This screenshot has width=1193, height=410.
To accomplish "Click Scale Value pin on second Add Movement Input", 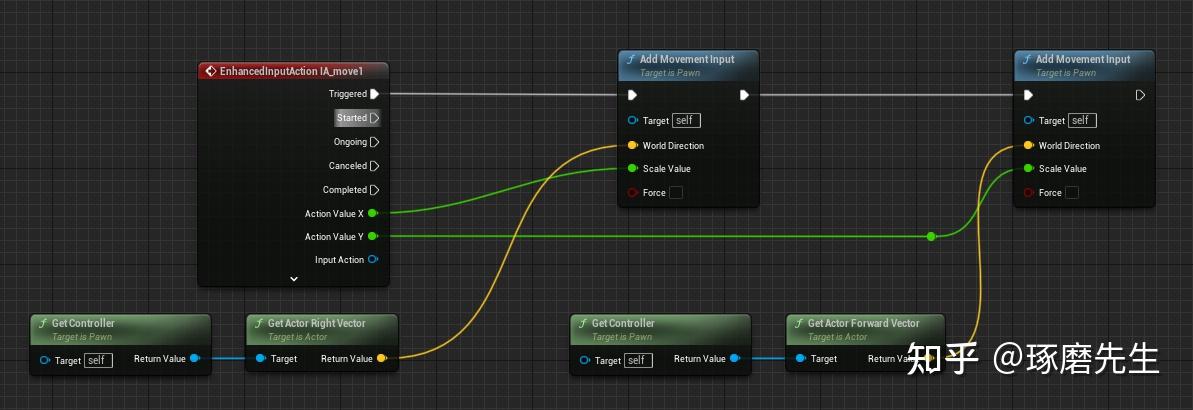I will click(1029, 169).
